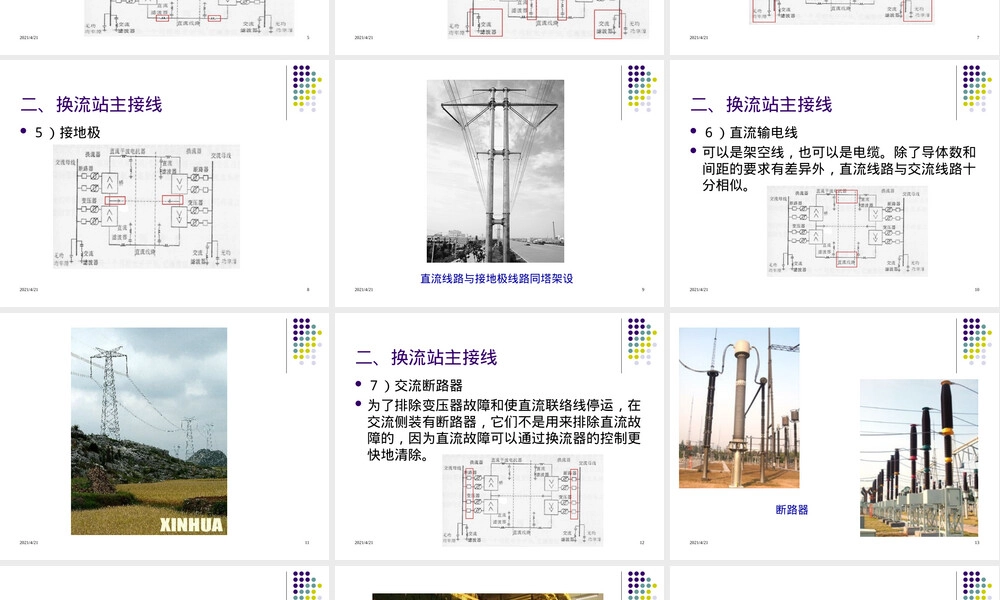This screenshot has height=600, width=1000.
Task: Click the 5）接地极 bullet text
Action: pos(67,133)
